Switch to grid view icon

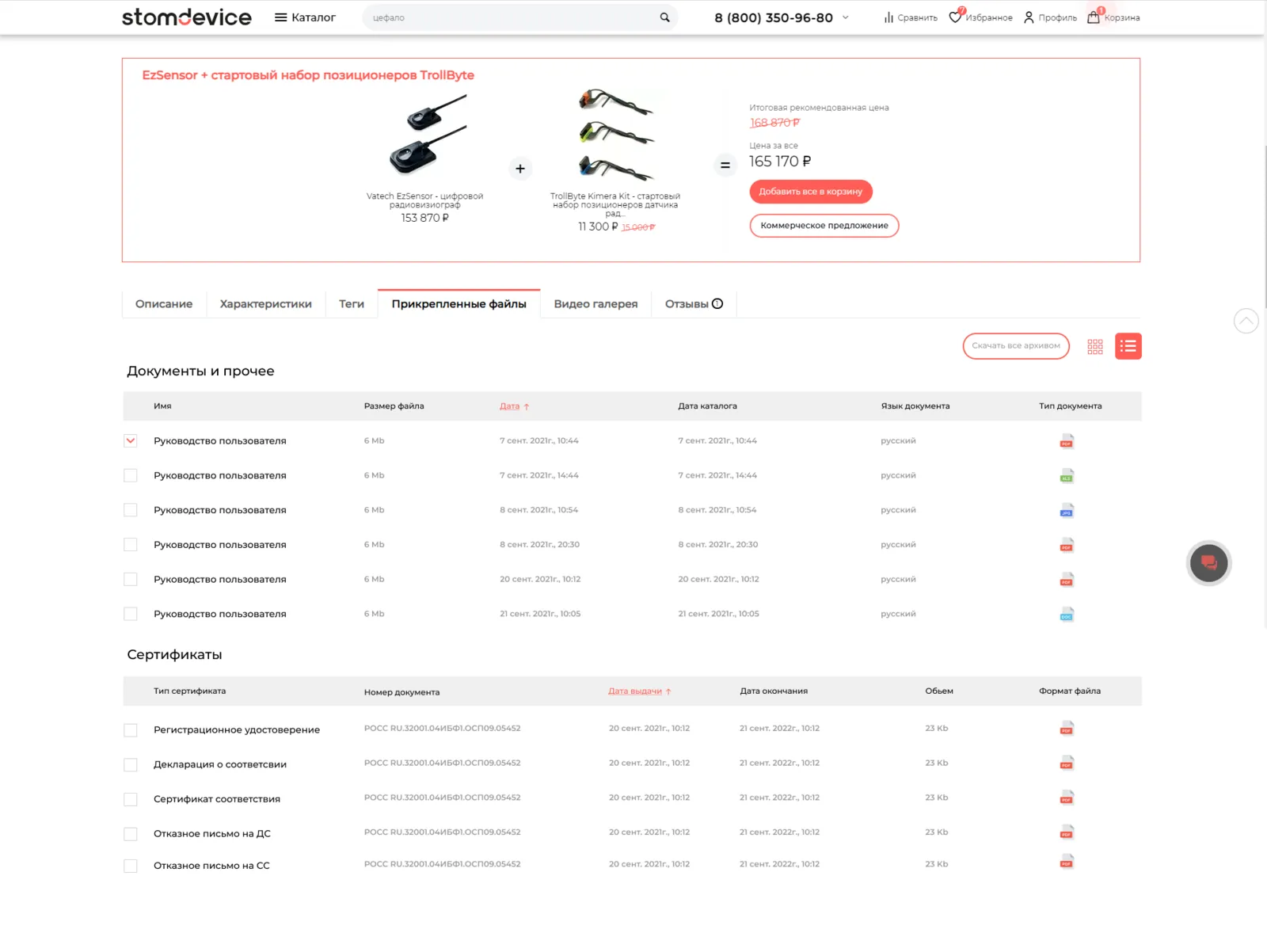(1095, 346)
